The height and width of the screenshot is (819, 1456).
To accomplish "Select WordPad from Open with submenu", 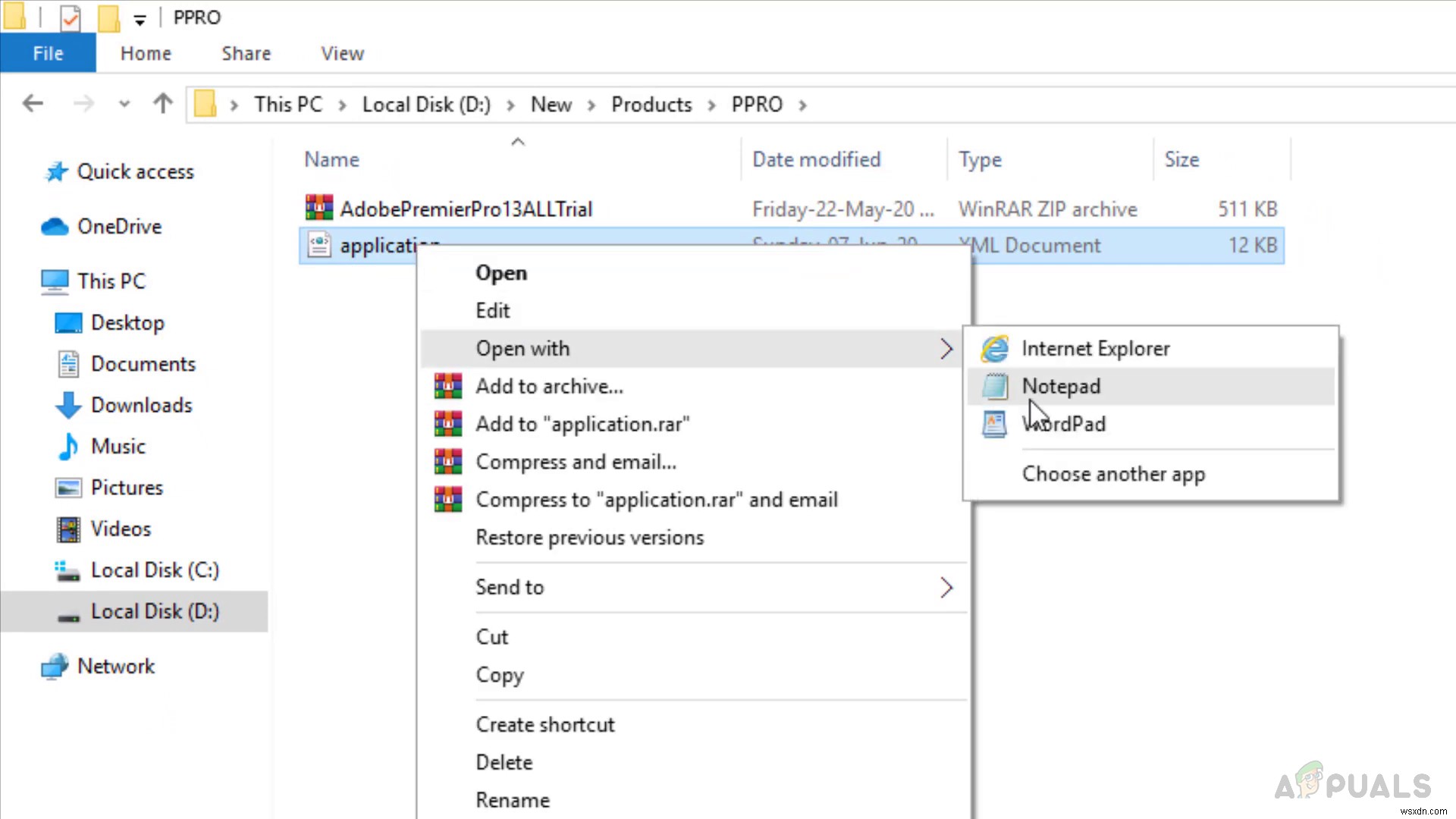I will 1063,423.
